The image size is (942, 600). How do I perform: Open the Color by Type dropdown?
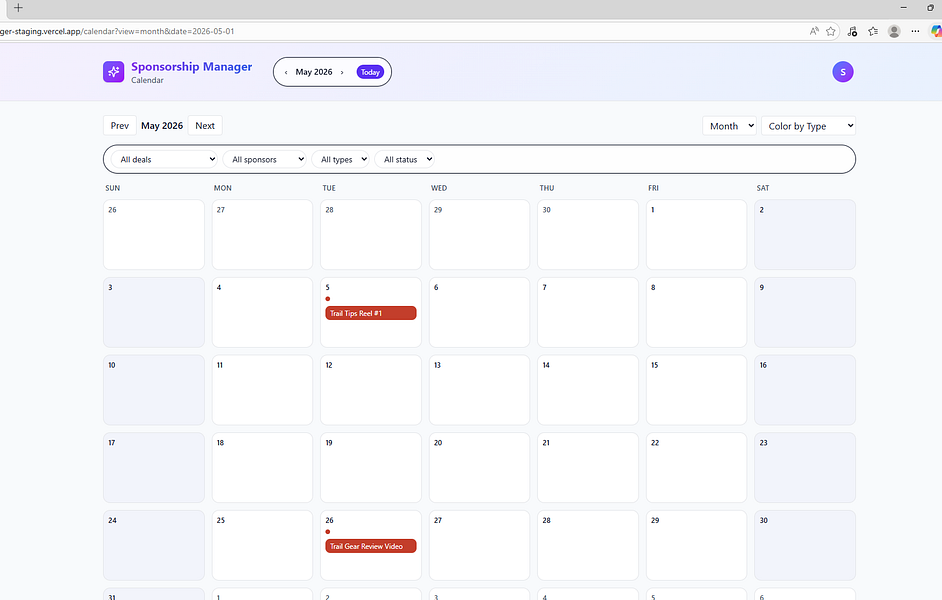[808, 126]
